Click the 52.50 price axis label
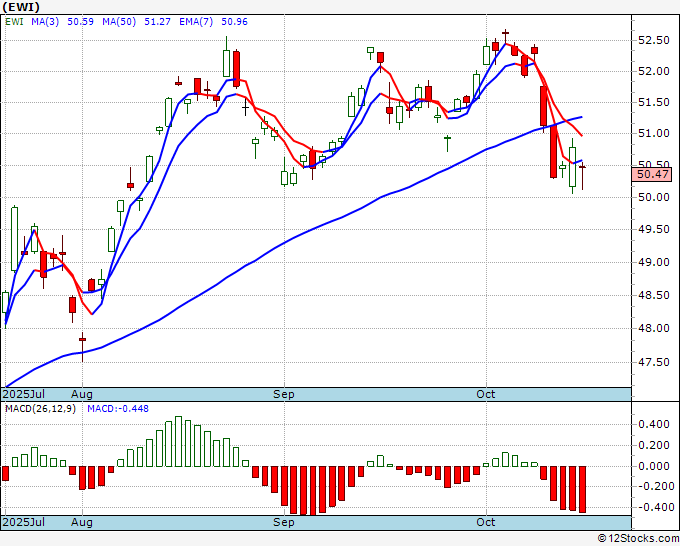 [654, 41]
